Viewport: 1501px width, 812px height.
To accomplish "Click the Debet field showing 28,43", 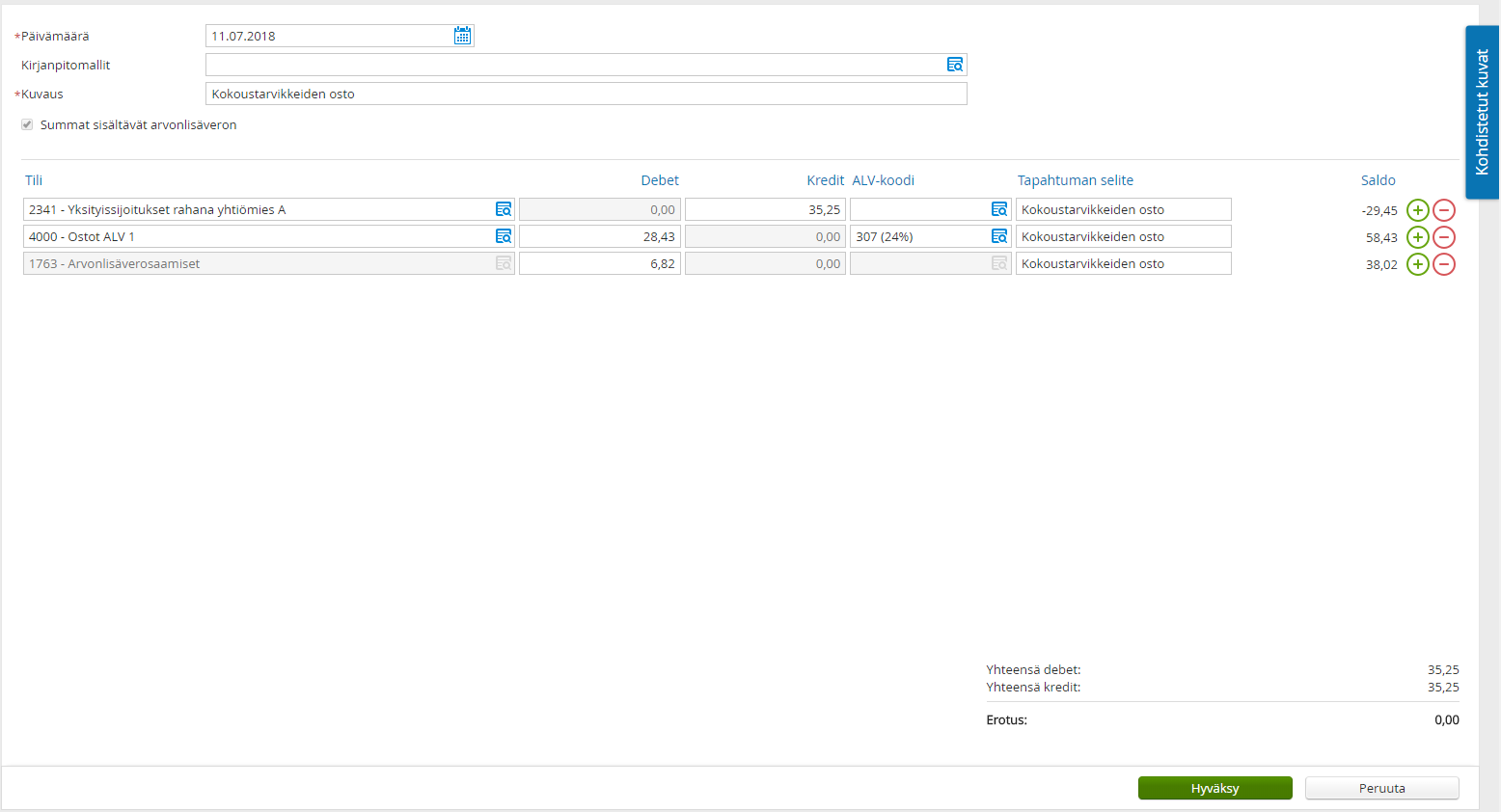I will pos(600,236).
